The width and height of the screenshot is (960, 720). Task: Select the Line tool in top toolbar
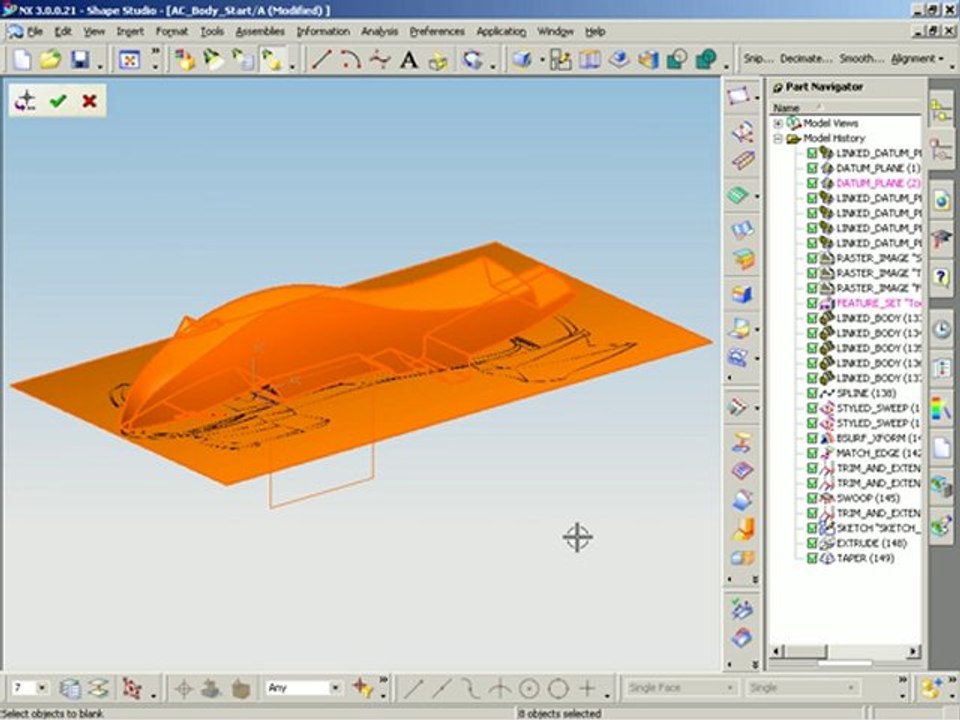[x=321, y=59]
